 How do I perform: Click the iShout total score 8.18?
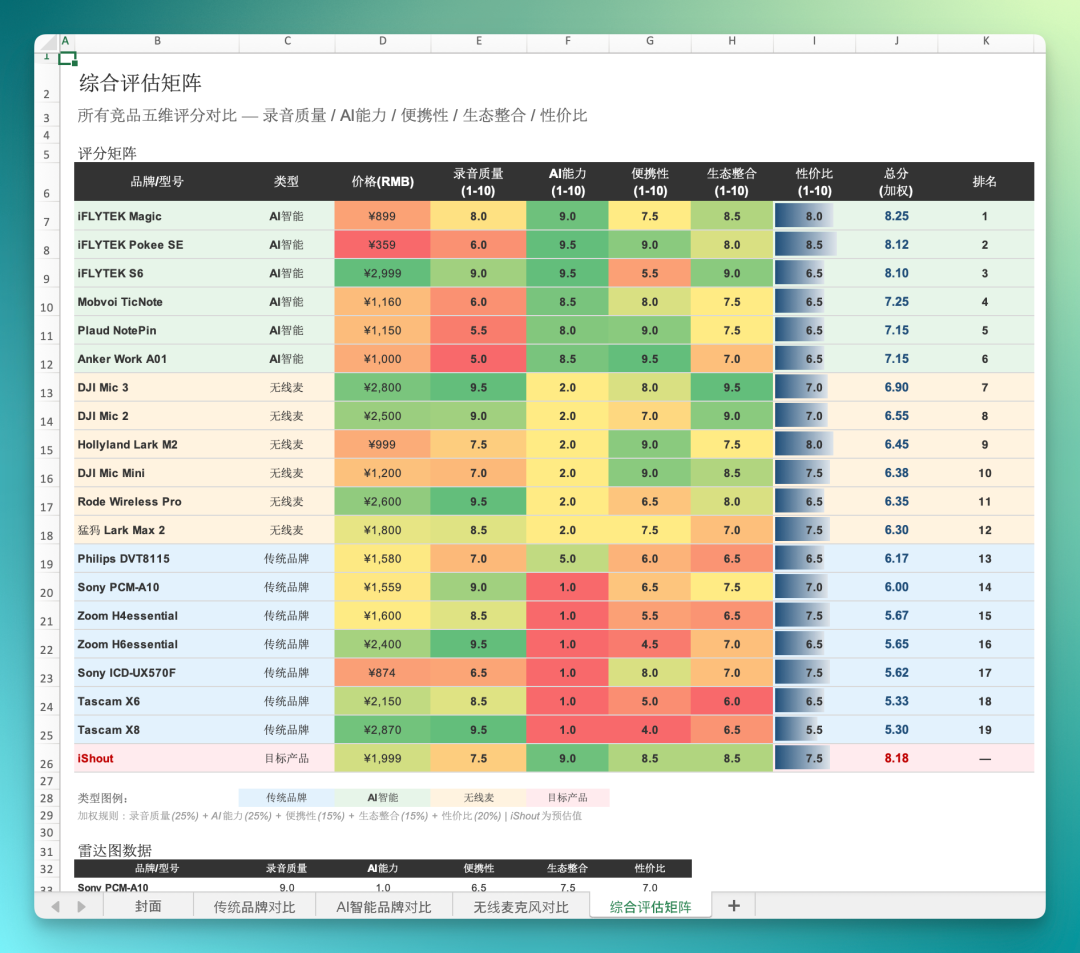point(896,758)
